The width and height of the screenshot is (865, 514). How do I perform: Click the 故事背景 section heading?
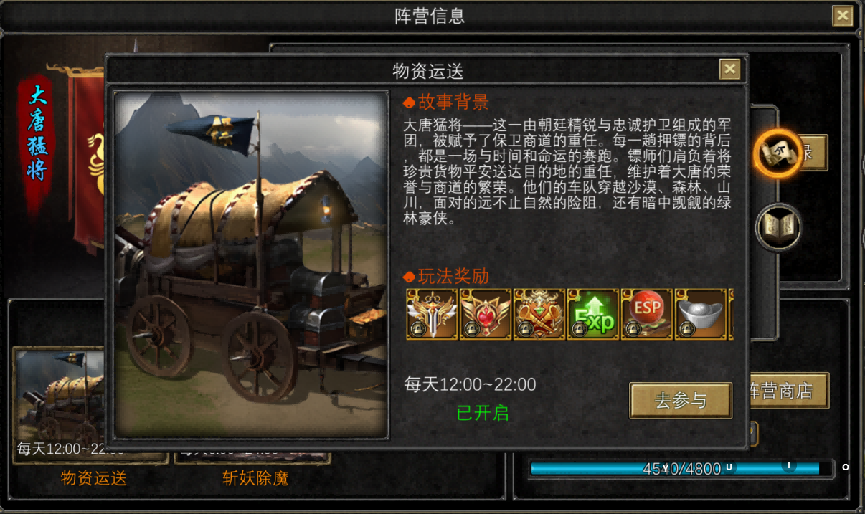[x=453, y=102]
